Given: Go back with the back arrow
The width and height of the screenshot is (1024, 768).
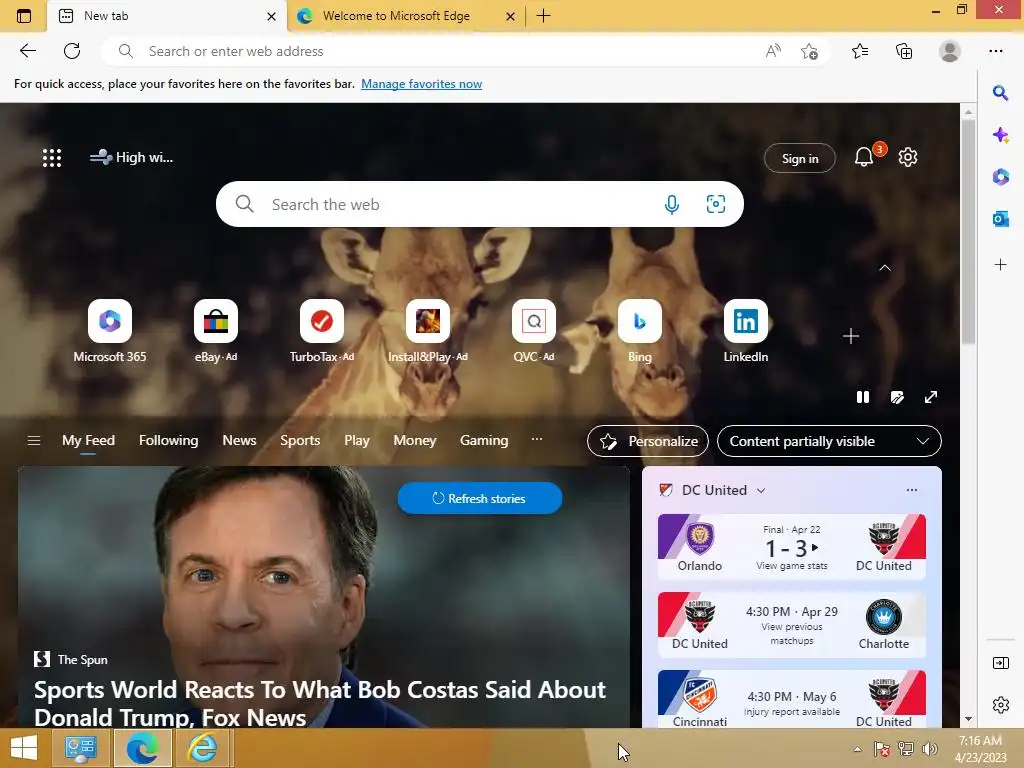Looking at the screenshot, I should tap(27, 51).
